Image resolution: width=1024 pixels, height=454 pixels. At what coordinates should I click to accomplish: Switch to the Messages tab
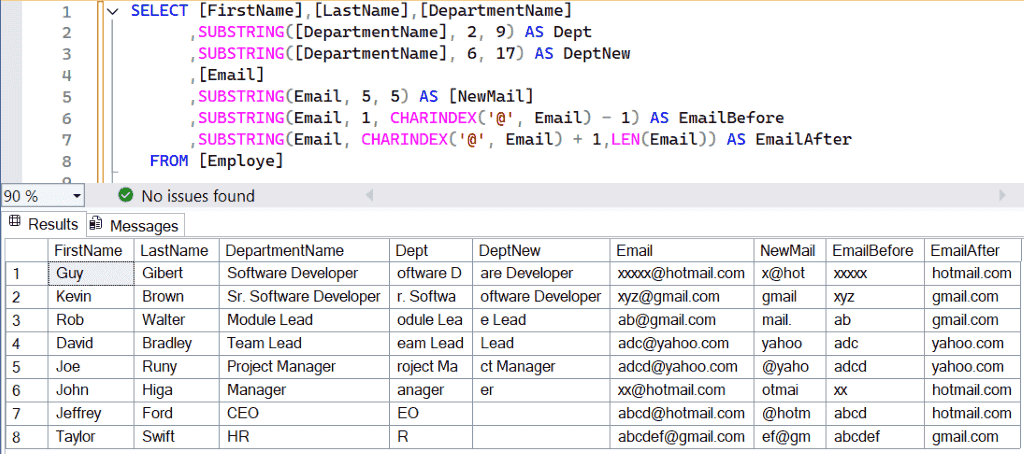click(x=135, y=225)
